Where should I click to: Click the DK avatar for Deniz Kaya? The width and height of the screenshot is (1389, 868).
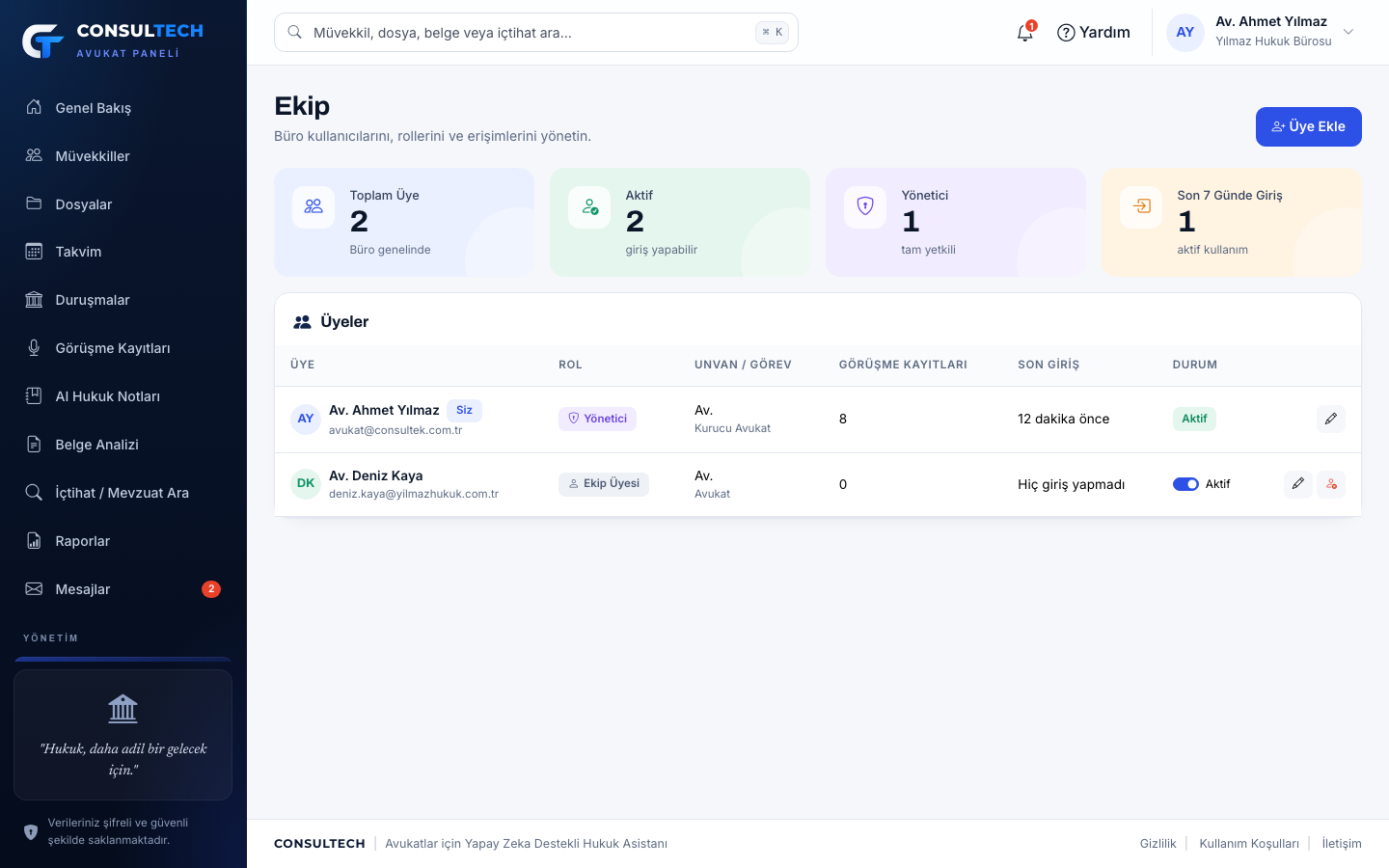coord(306,484)
